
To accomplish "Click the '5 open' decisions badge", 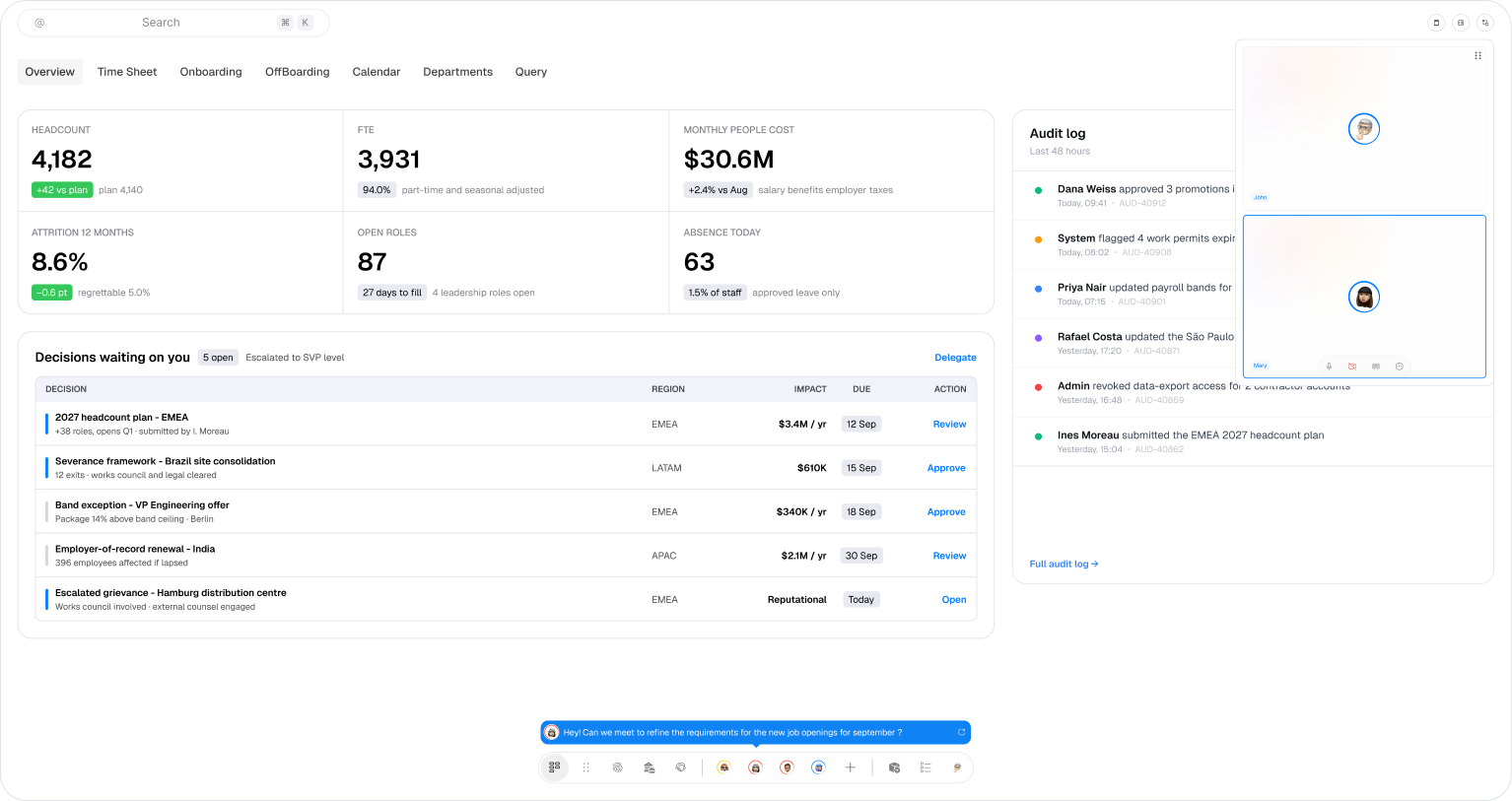I will coord(218,358).
